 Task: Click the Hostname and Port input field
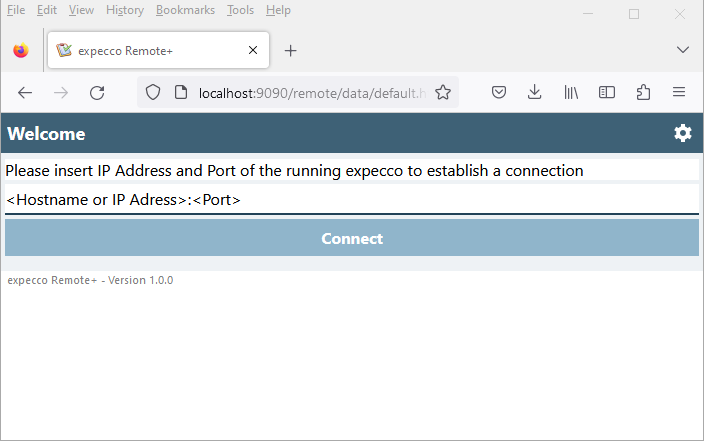coord(351,200)
